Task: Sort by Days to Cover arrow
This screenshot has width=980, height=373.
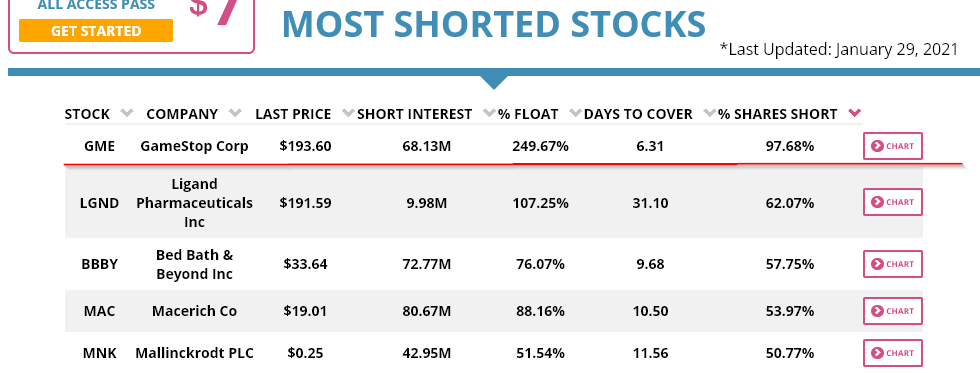Action: [x=709, y=113]
